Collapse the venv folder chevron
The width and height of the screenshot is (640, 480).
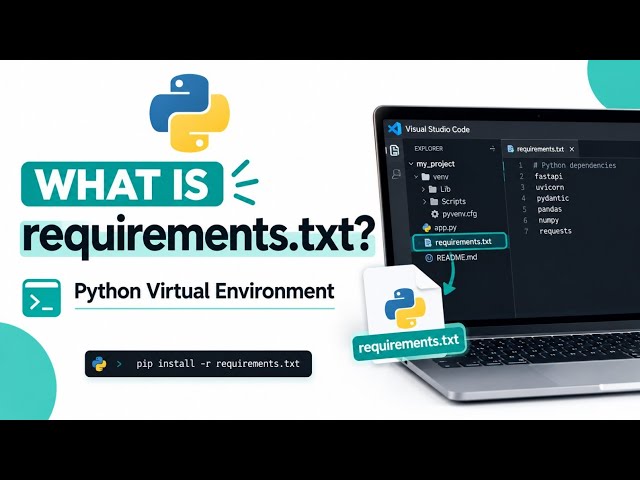(x=416, y=177)
